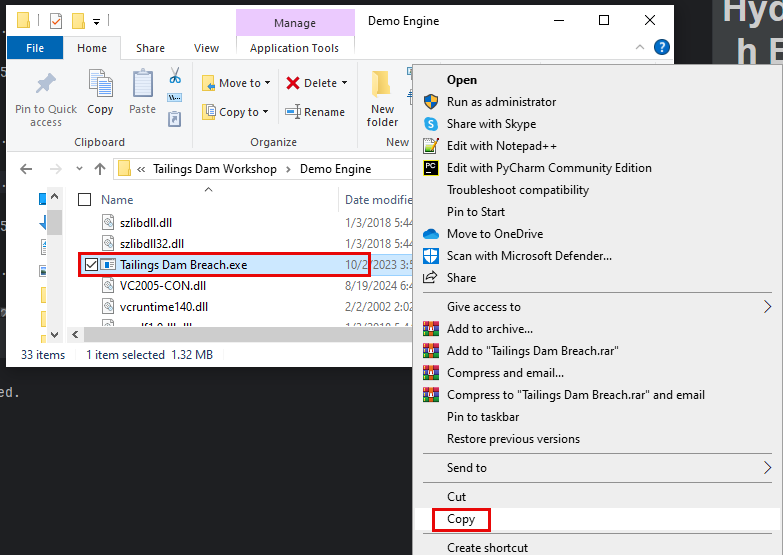
Task: Click the Back arrow navigation icon
Action: (26, 169)
